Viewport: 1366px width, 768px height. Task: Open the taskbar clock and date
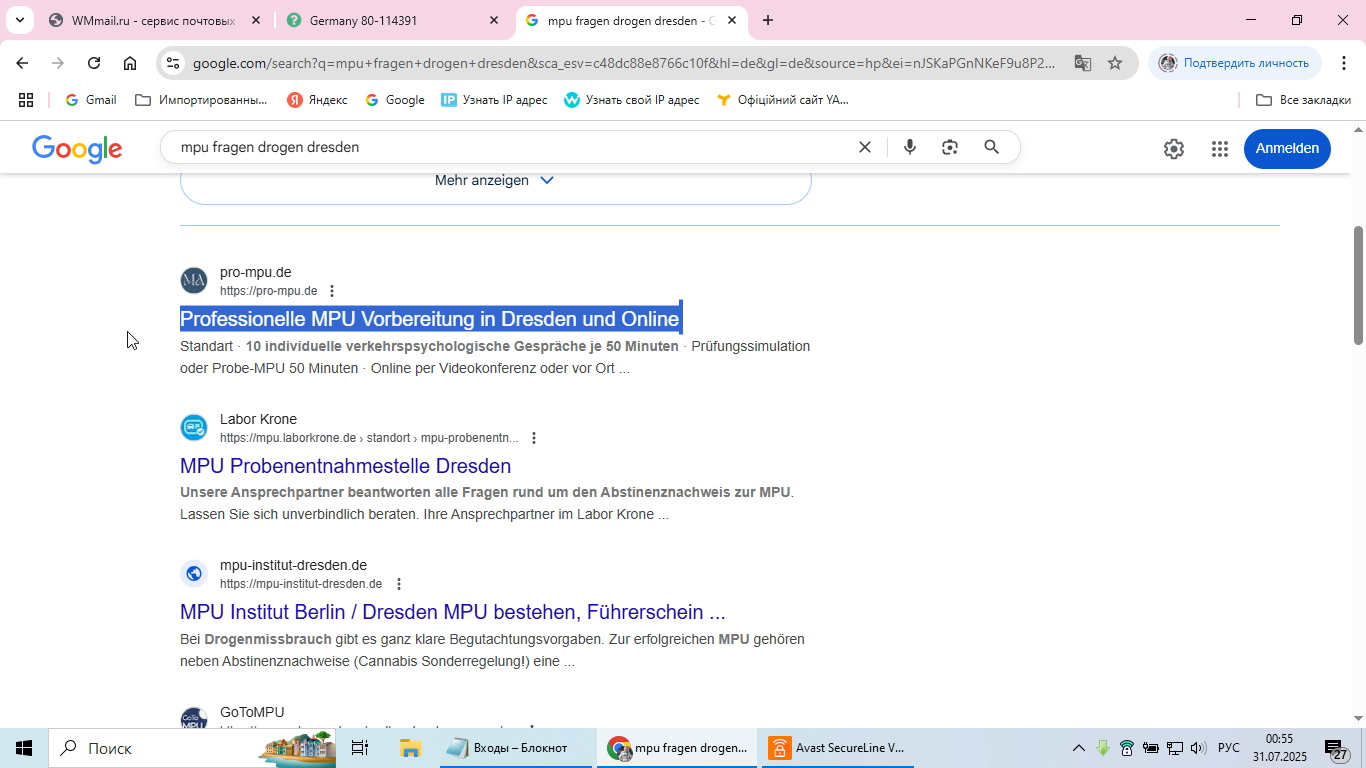1280,748
